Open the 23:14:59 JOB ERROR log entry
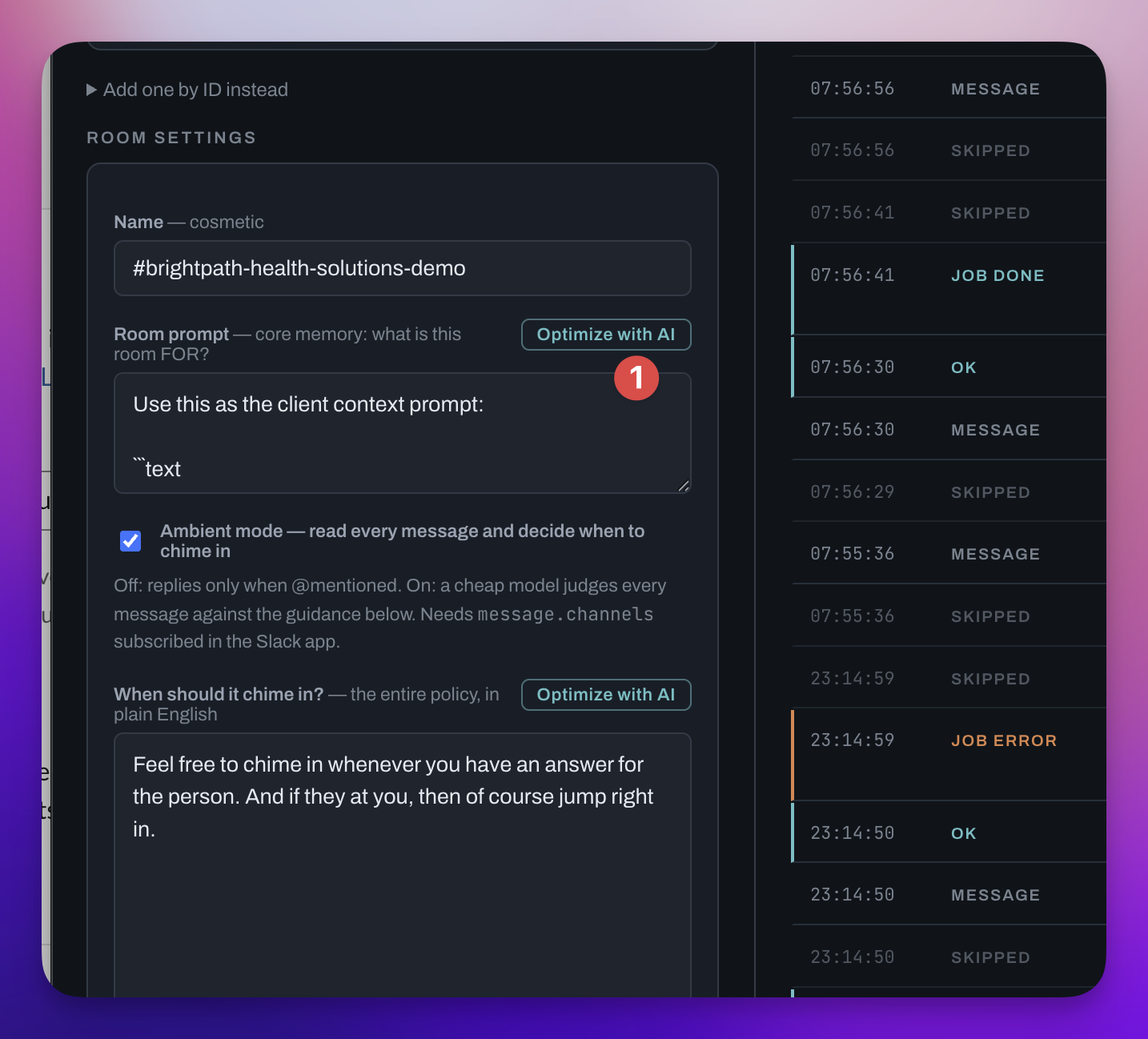1148x1039 pixels. pos(949,755)
